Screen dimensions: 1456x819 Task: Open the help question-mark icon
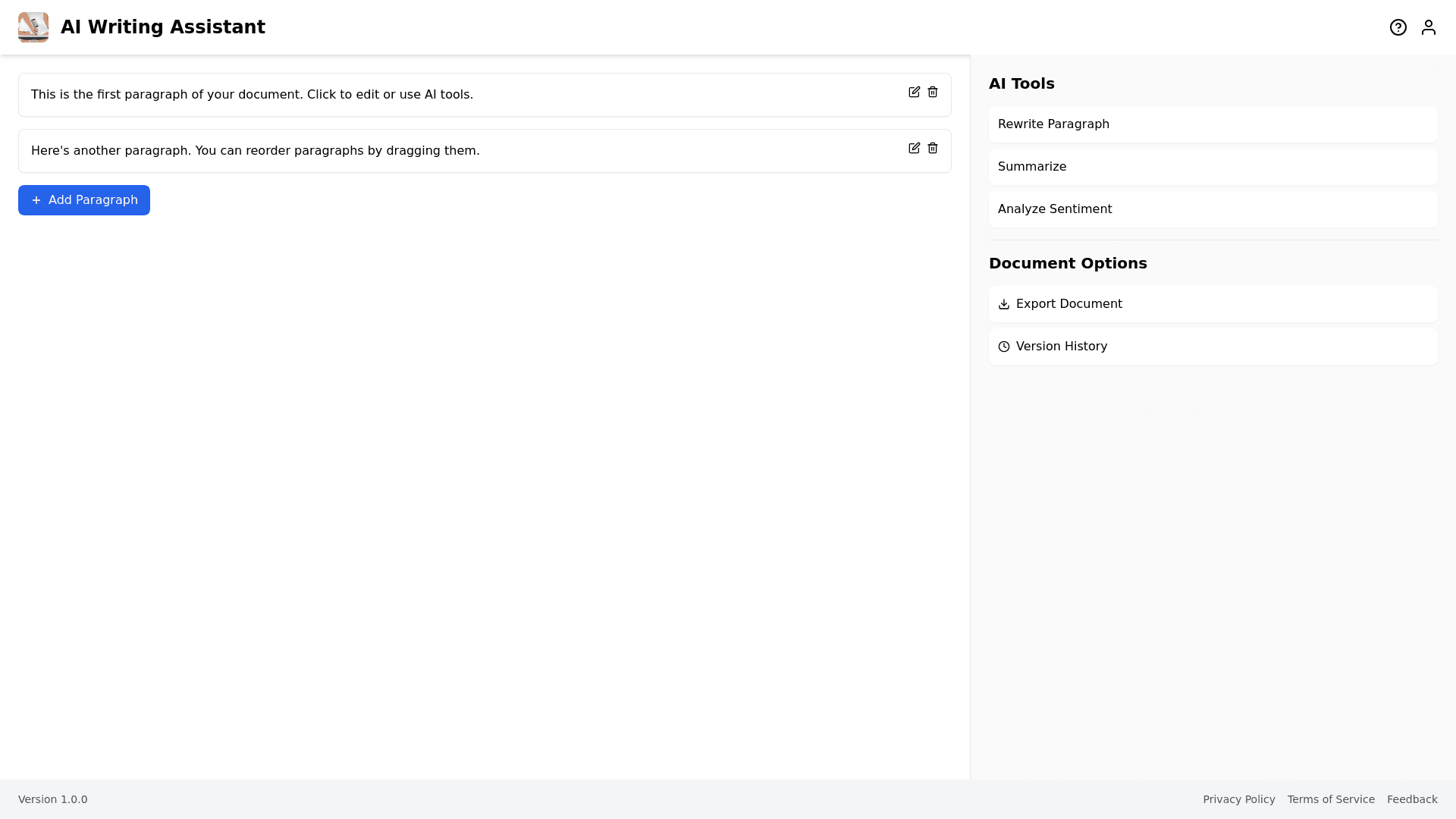coord(1398,27)
